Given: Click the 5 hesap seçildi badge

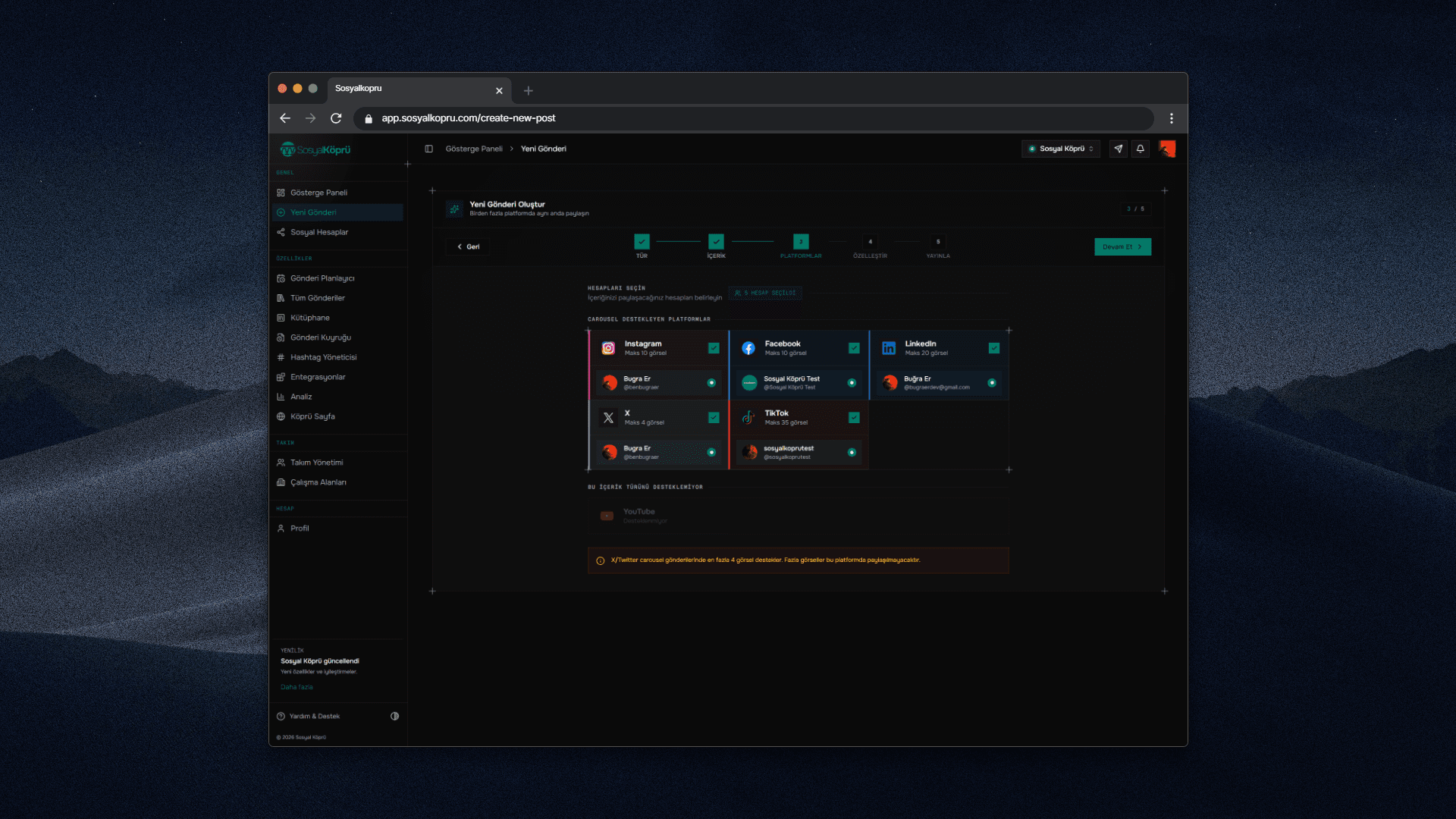Looking at the screenshot, I should click(x=765, y=293).
